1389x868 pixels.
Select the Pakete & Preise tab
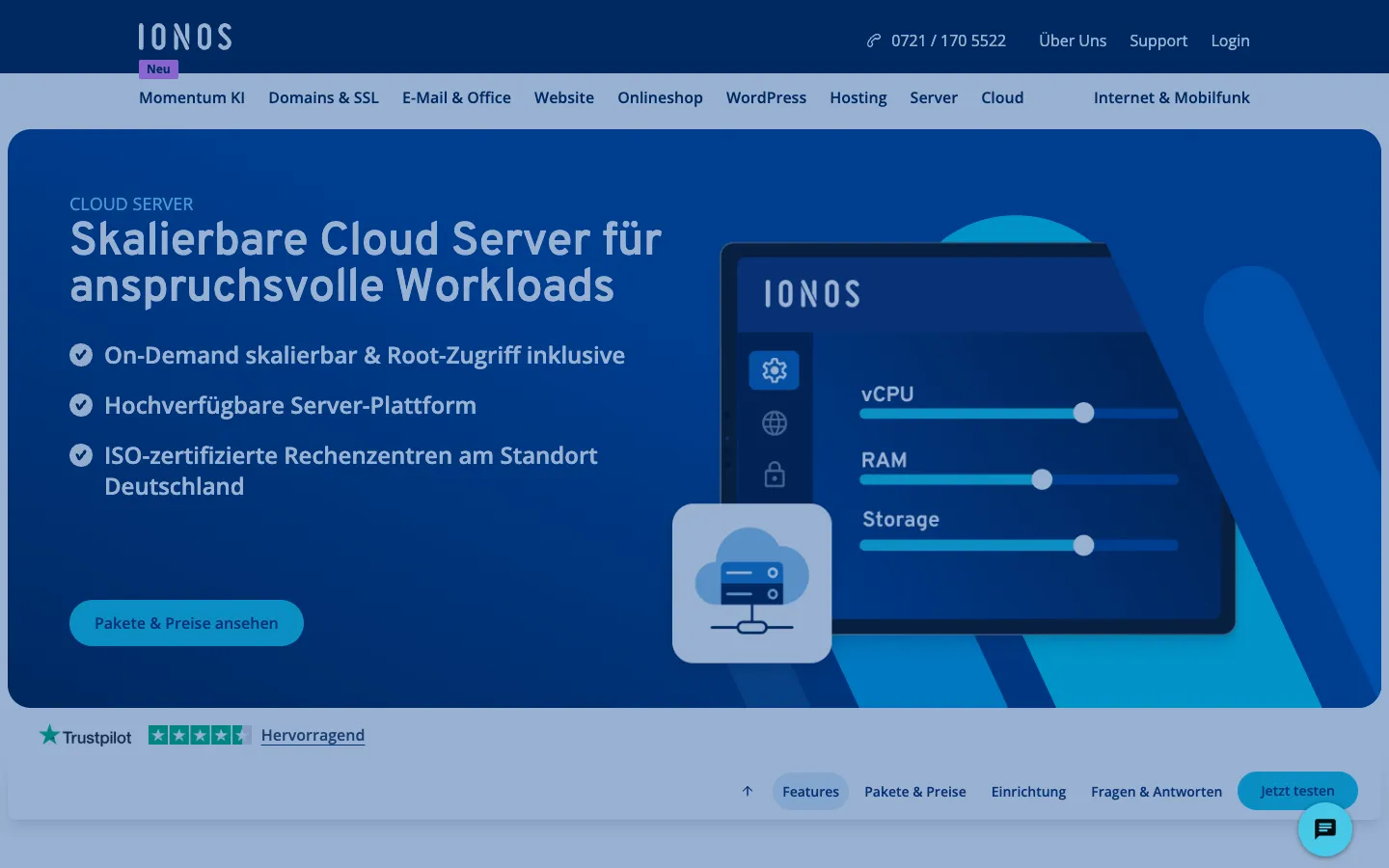(915, 791)
